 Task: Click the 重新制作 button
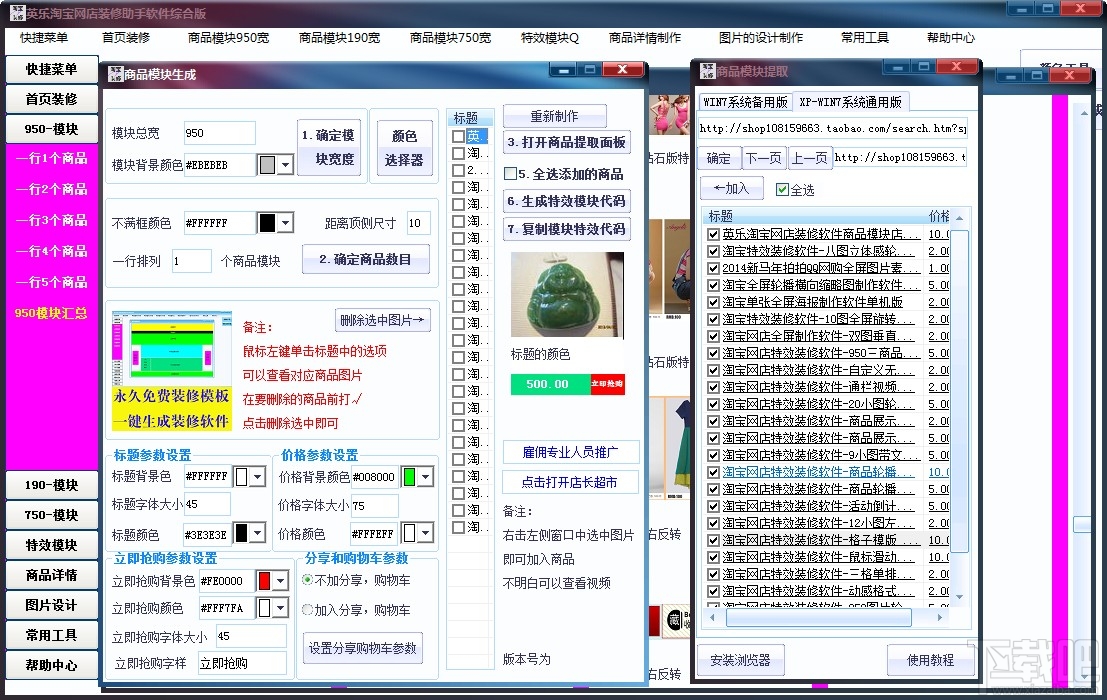coord(554,116)
